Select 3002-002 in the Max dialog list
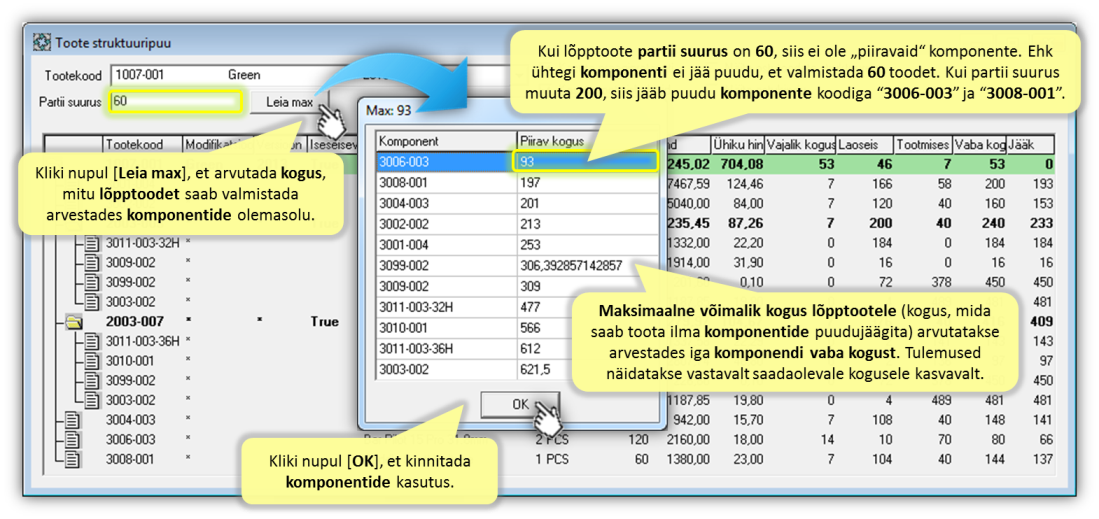The width and height of the screenshot is (1099, 519). pyautogui.click(x=446, y=224)
